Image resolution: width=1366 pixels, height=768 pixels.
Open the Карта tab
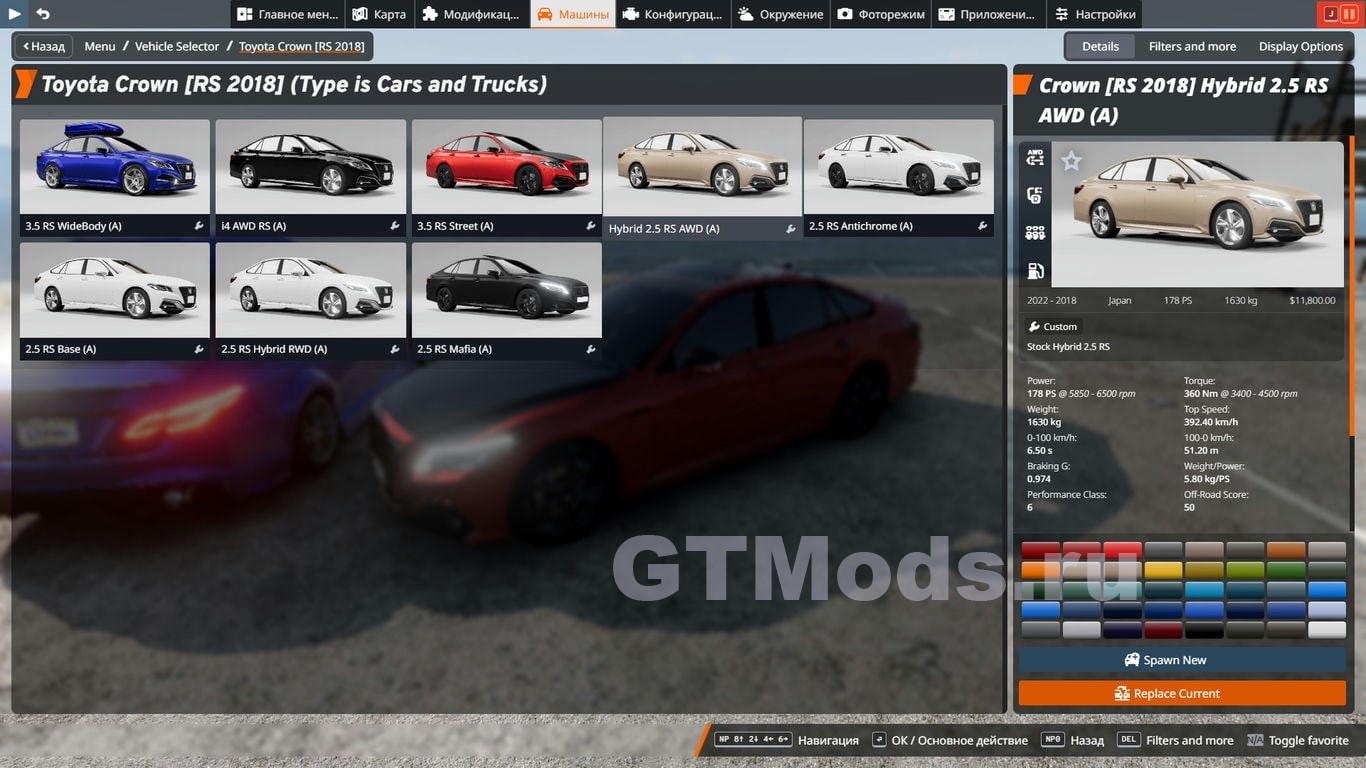pos(379,14)
